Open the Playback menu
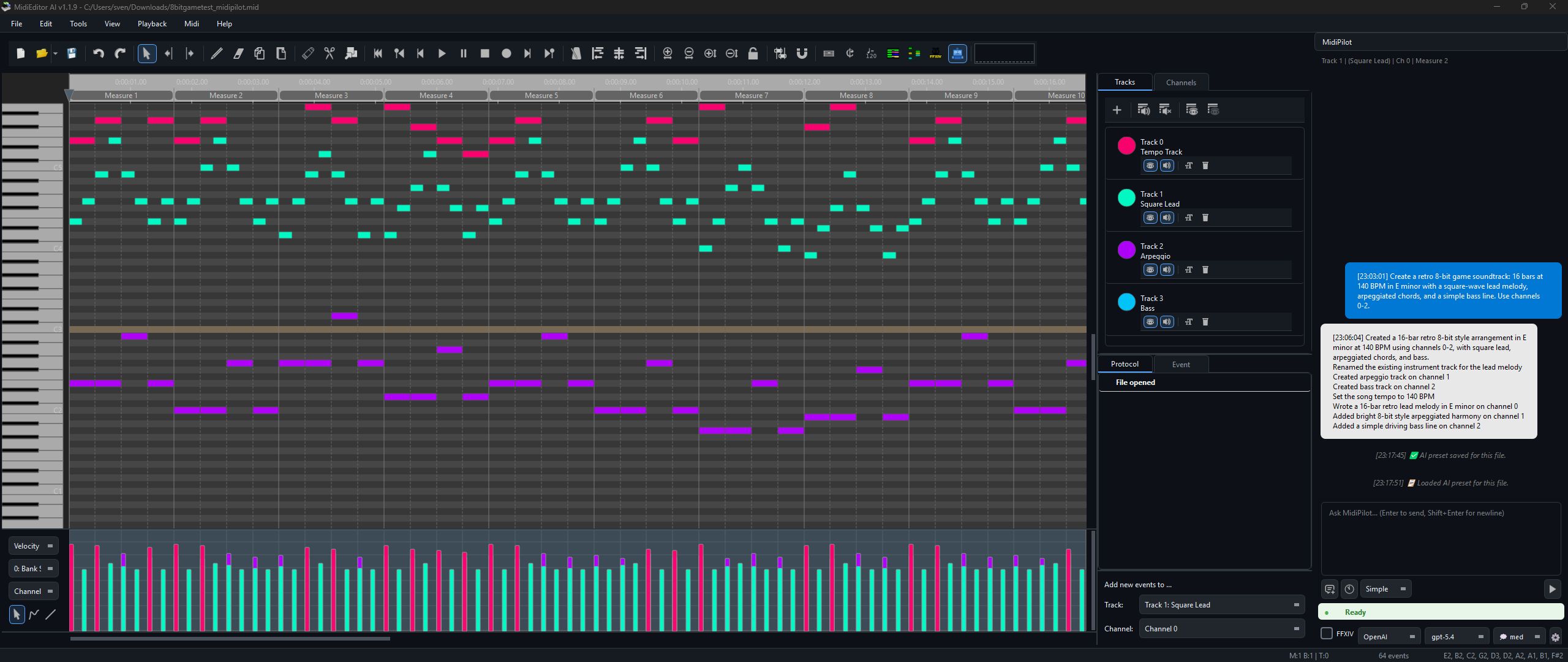The image size is (1568, 662). coord(152,24)
